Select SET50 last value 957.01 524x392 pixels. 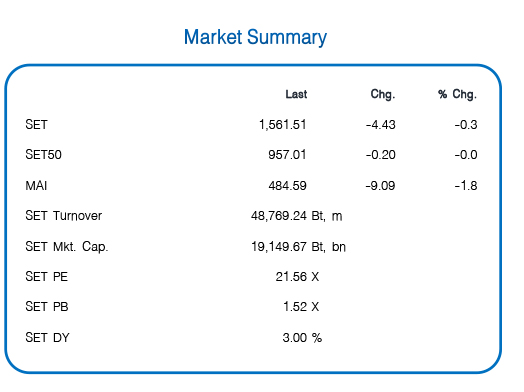pyautogui.click(x=287, y=155)
